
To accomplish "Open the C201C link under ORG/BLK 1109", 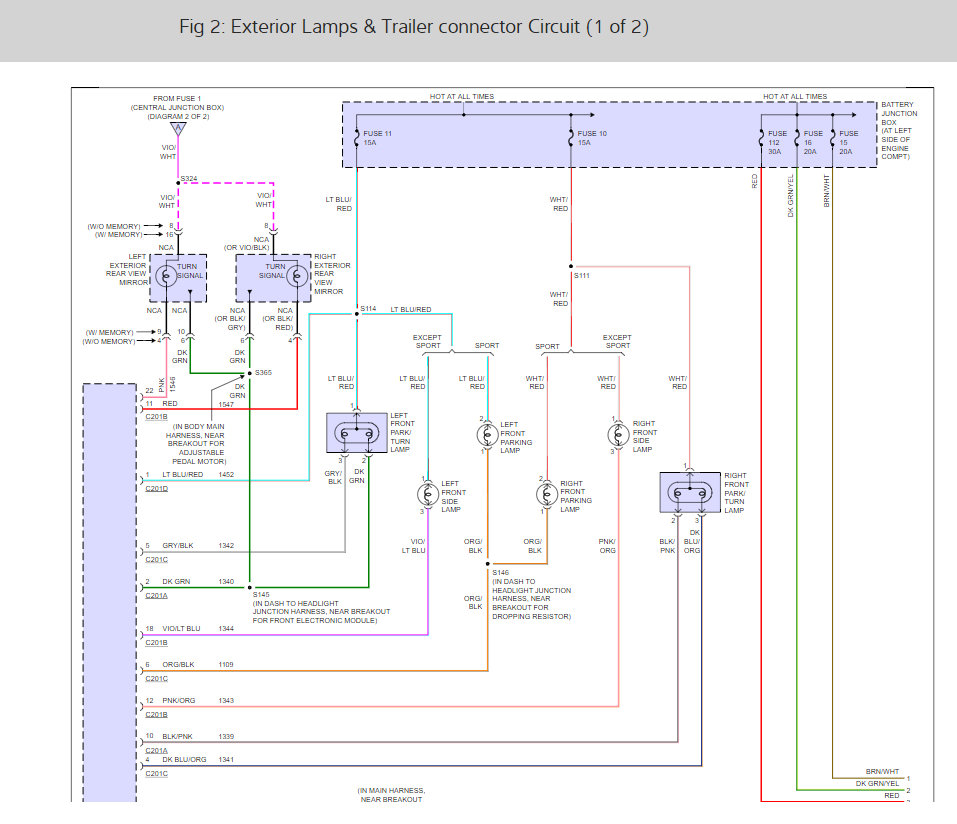I will [x=156, y=678].
